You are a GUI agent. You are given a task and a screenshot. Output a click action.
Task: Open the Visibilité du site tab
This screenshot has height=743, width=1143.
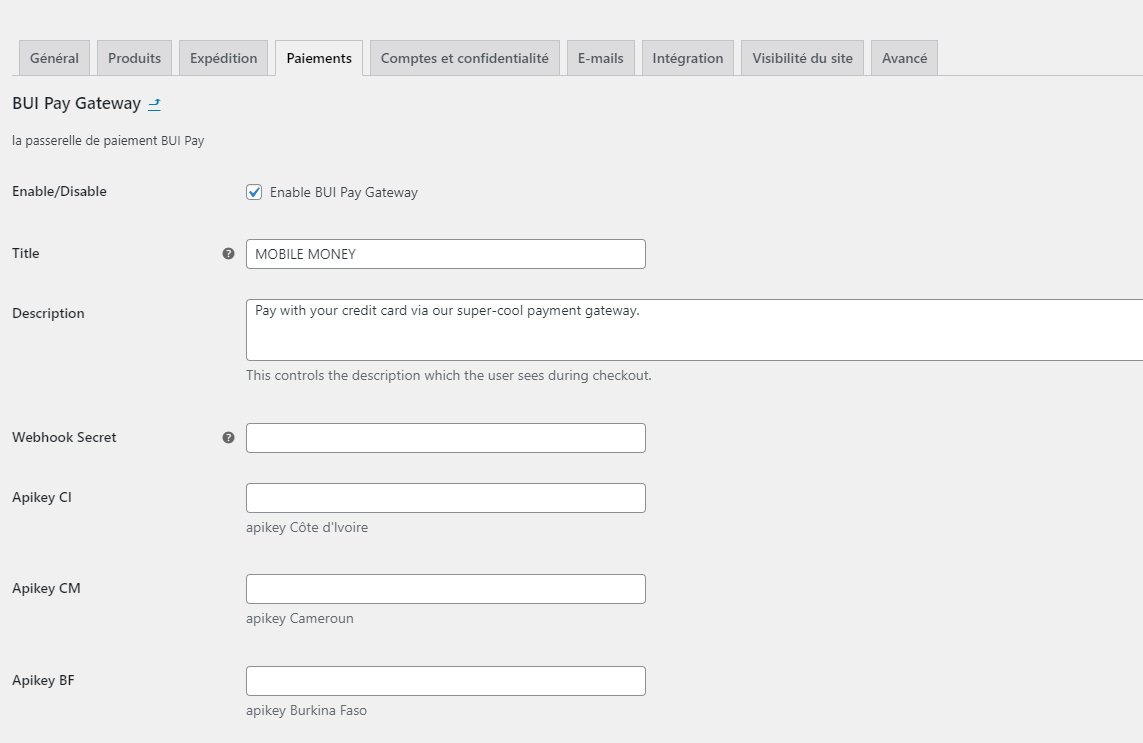pos(801,57)
